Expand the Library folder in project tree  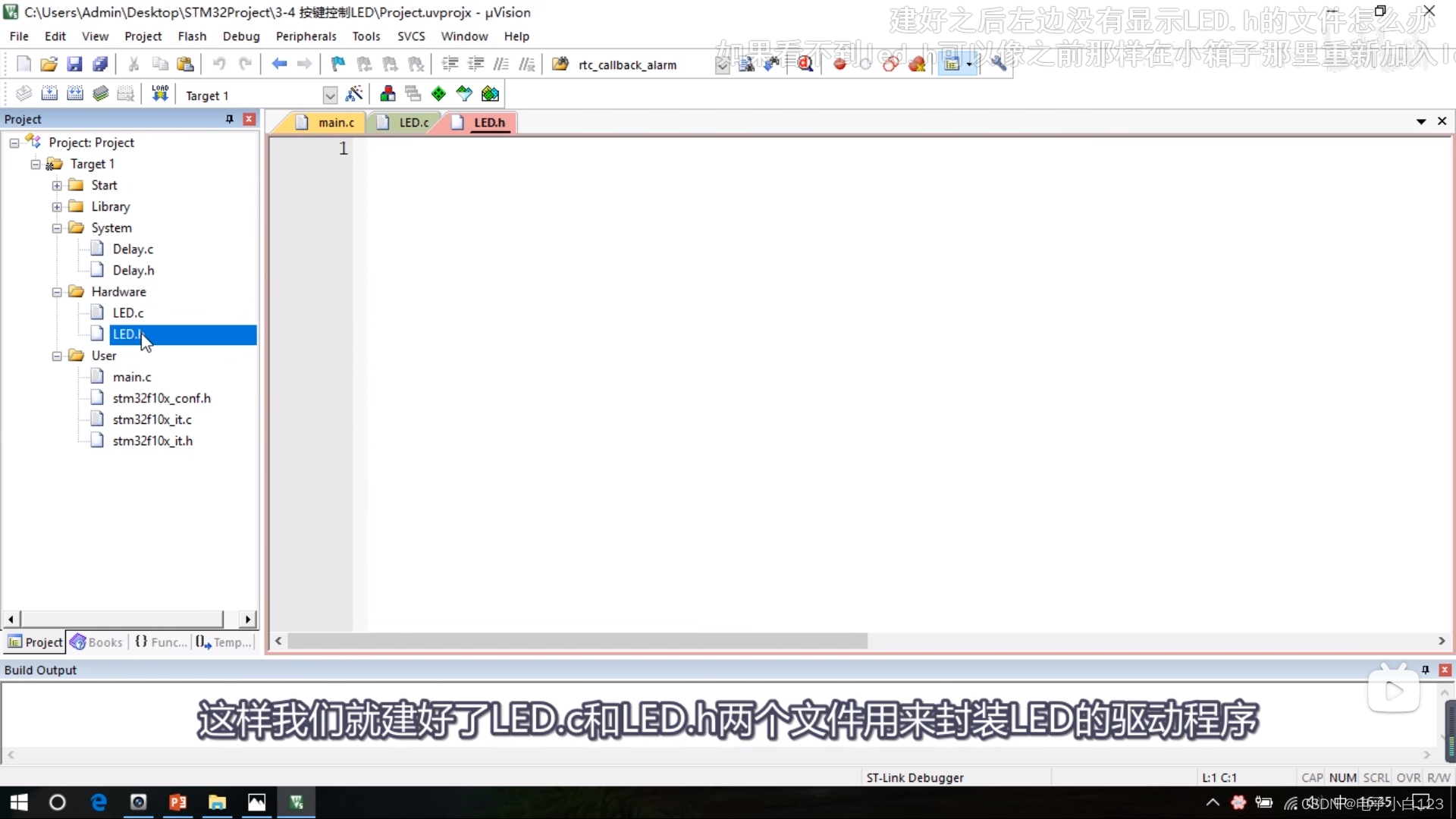tap(57, 207)
